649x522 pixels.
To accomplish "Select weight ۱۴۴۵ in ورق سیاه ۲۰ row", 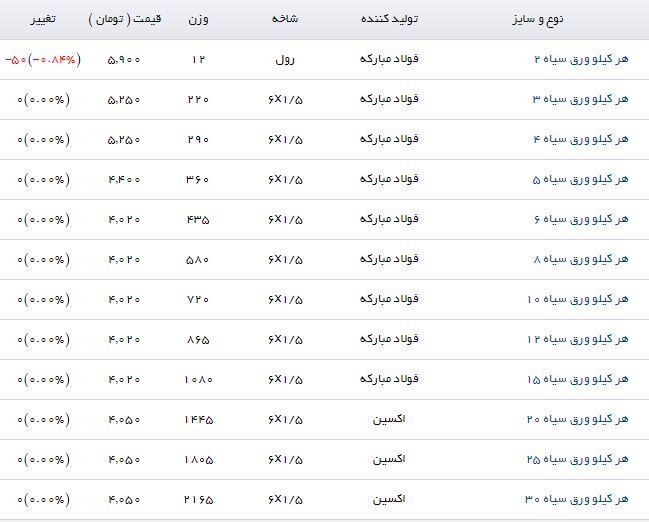I will click(x=198, y=420).
